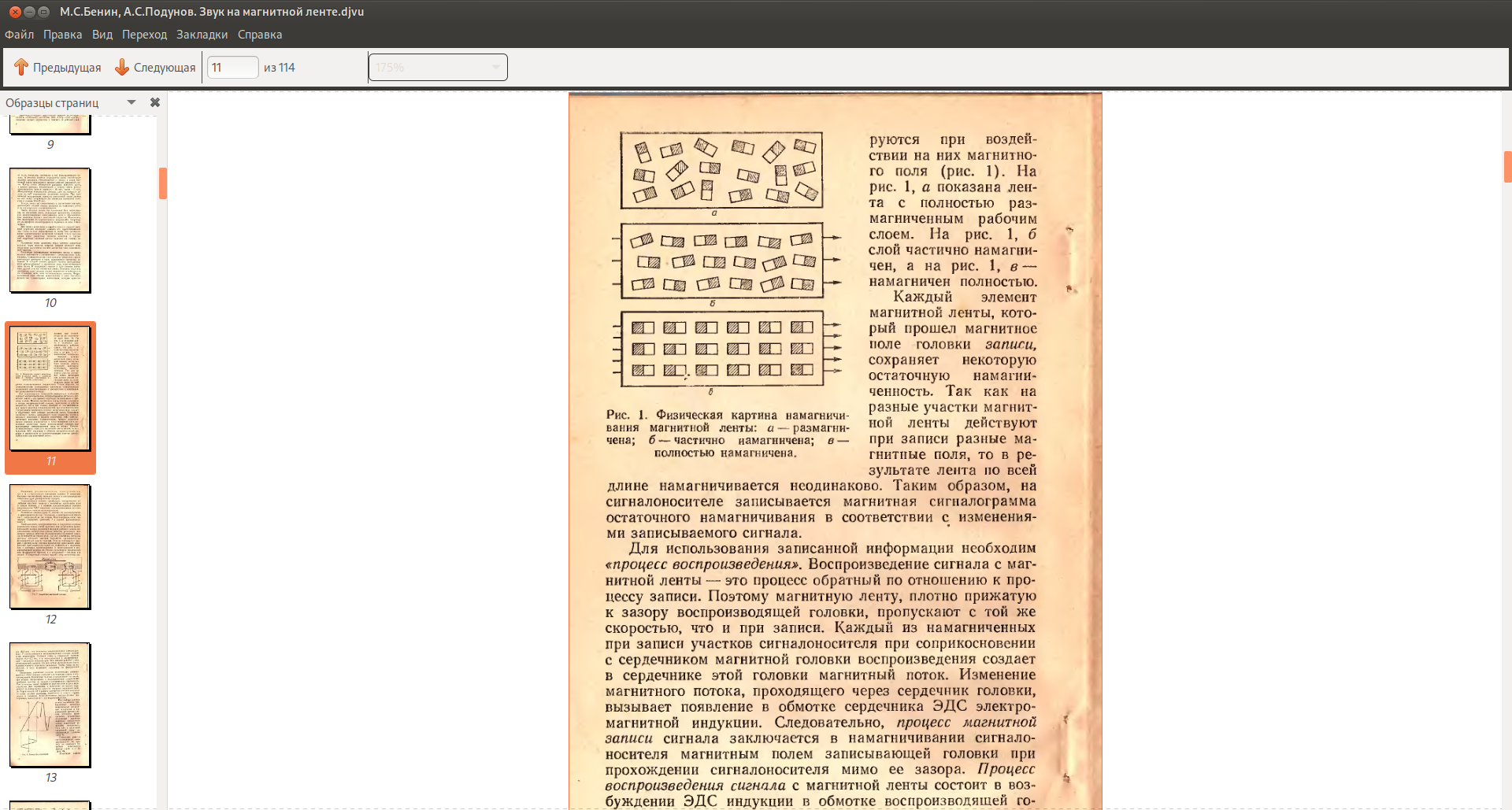This screenshot has width=1512, height=810.
Task: Click the number 12 label under thumbnail
Action: pyautogui.click(x=50, y=620)
